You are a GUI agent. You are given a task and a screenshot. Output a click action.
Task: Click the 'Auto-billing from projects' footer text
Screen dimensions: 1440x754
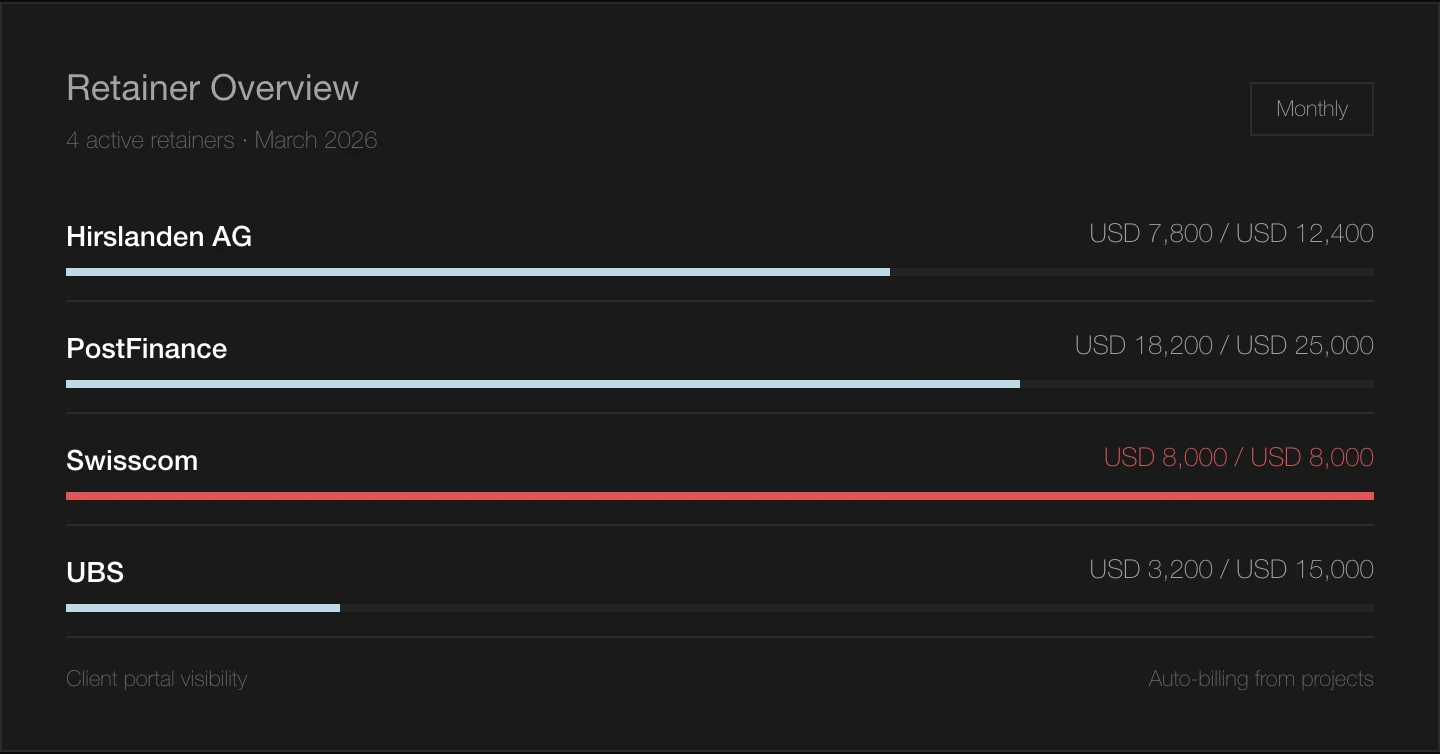1260,679
